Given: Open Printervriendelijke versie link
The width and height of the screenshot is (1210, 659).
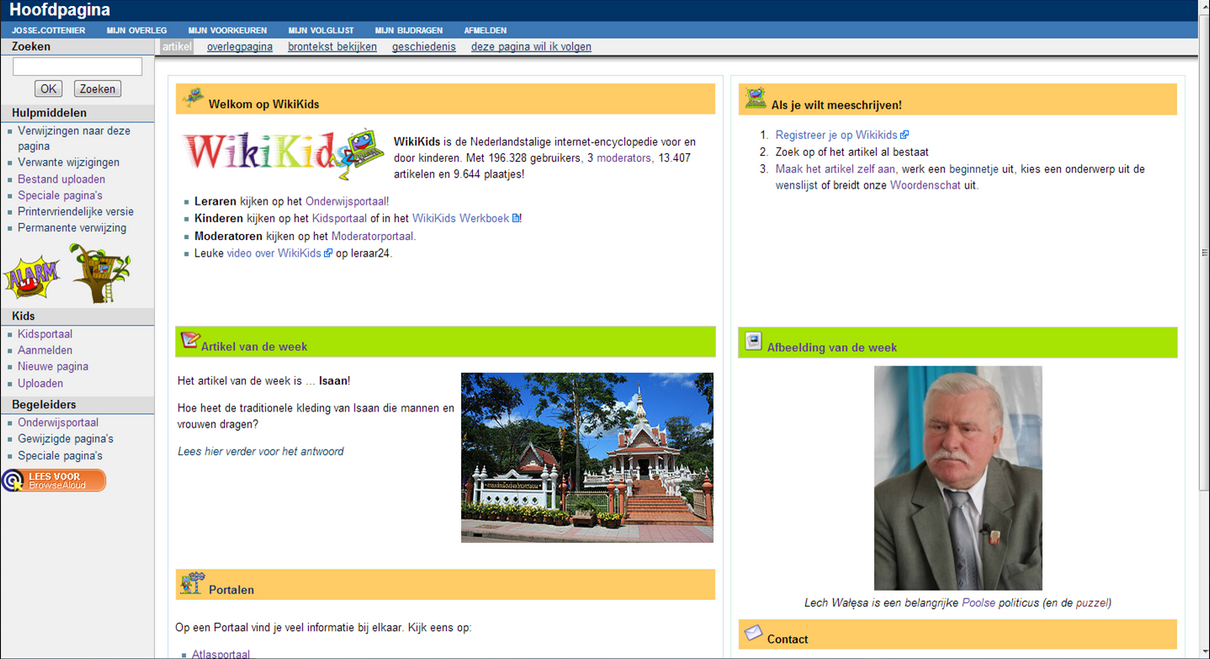Looking at the screenshot, I should click(75, 211).
